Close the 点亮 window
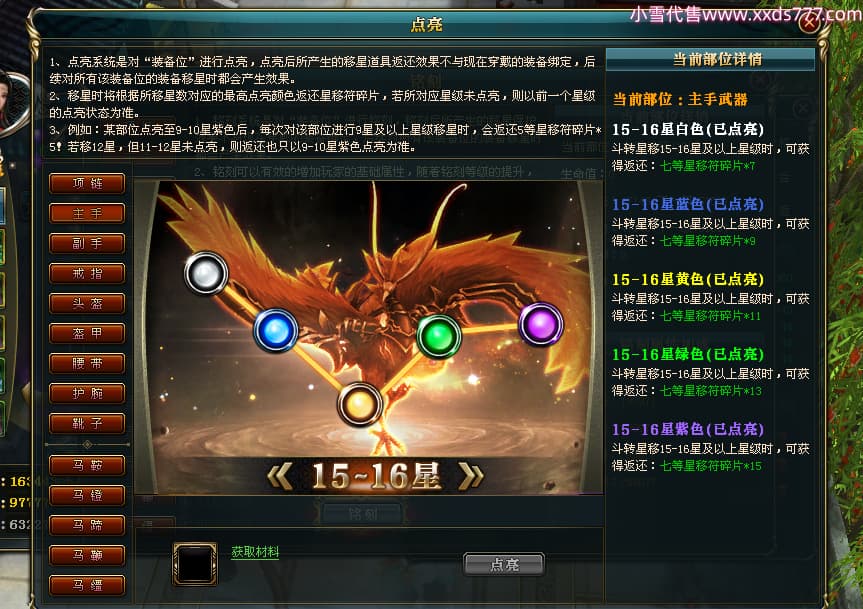863x609 pixels. coord(810,23)
